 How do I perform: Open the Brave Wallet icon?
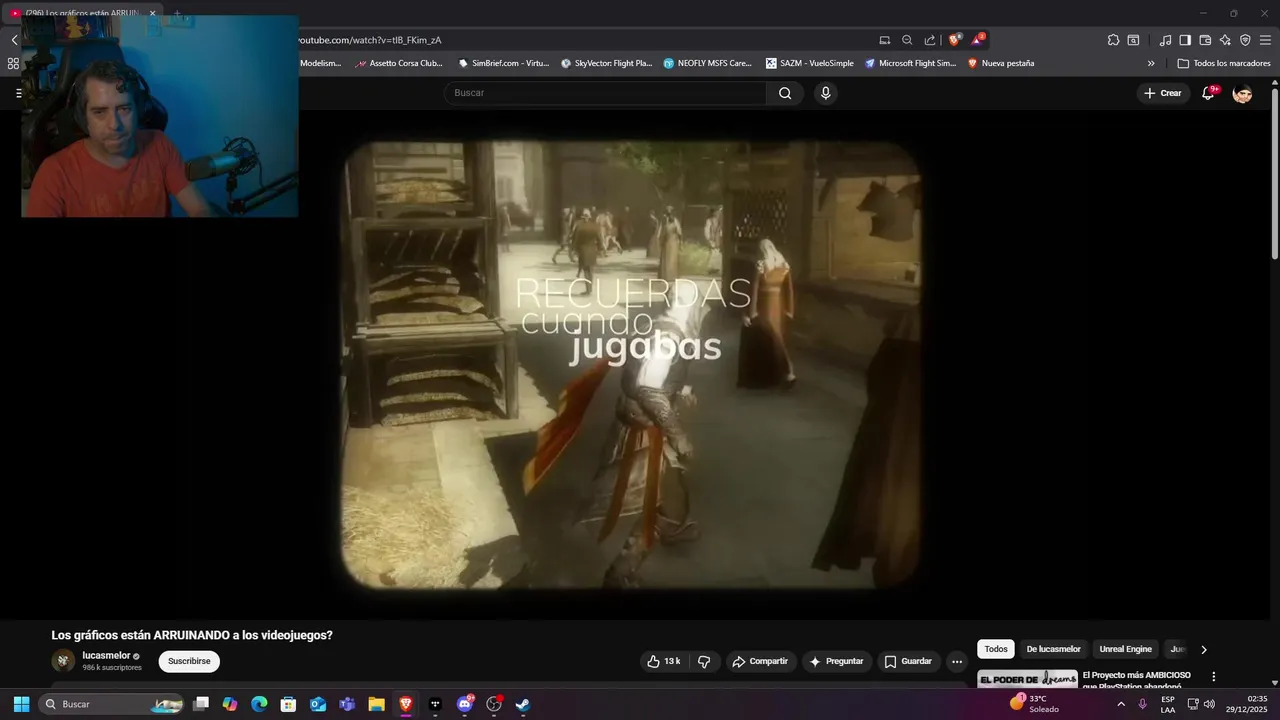click(x=1205, y=40)
